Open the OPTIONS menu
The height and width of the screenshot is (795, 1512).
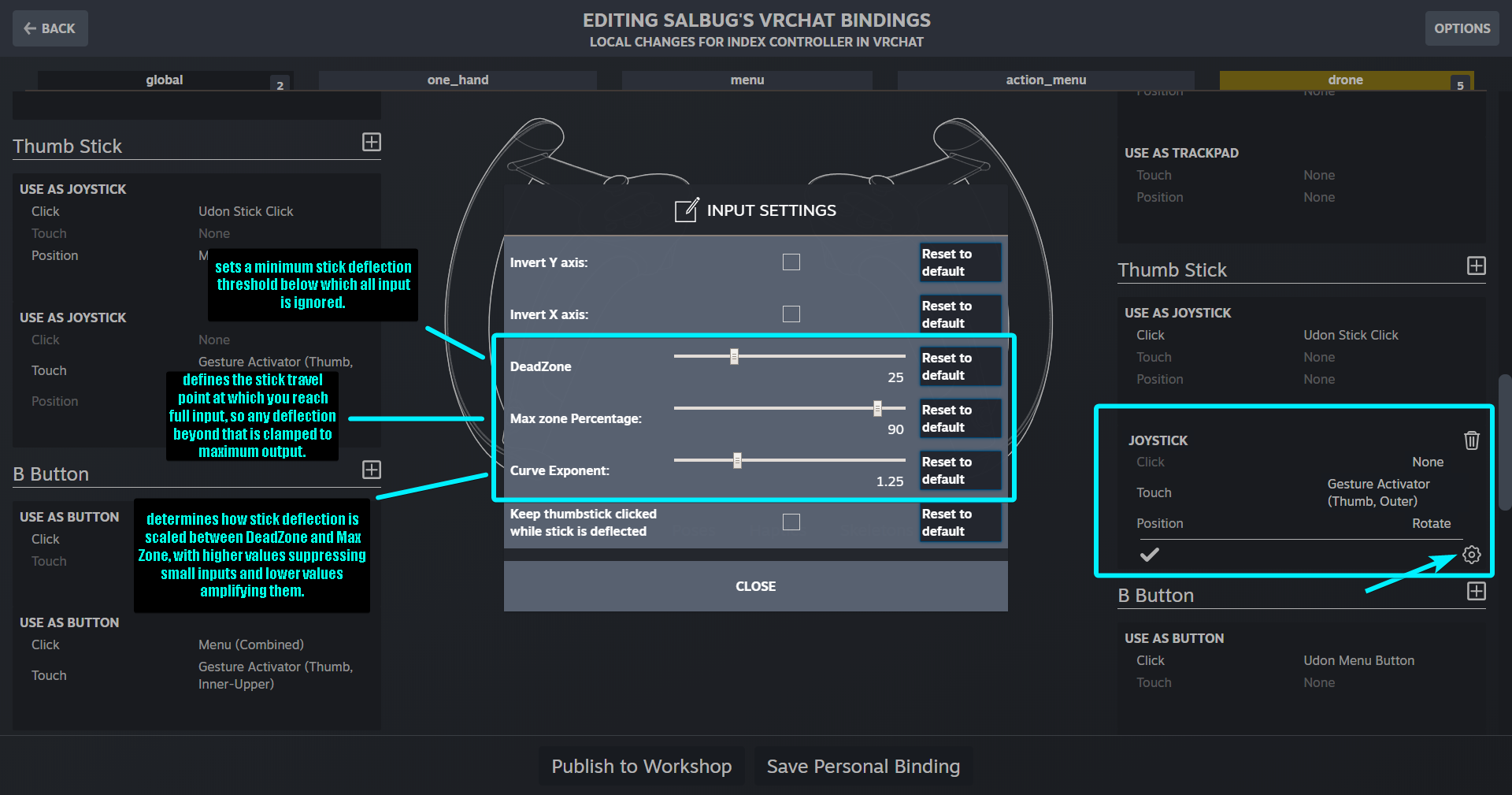click(x=1462, y=28)
